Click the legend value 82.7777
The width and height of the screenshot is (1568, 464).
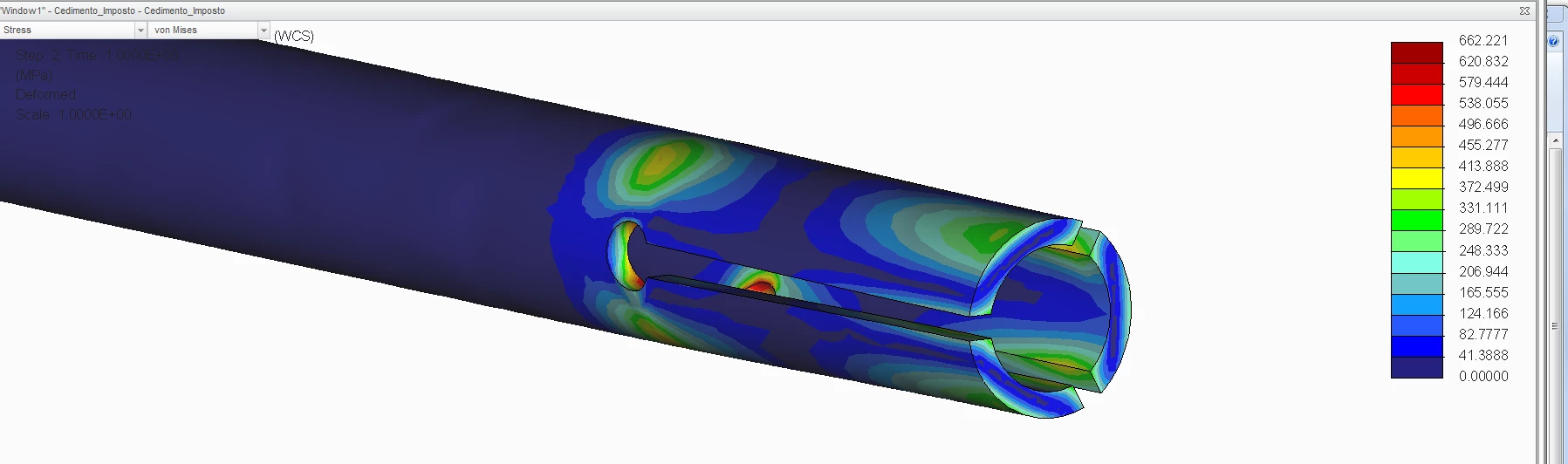coord(1483,334)
